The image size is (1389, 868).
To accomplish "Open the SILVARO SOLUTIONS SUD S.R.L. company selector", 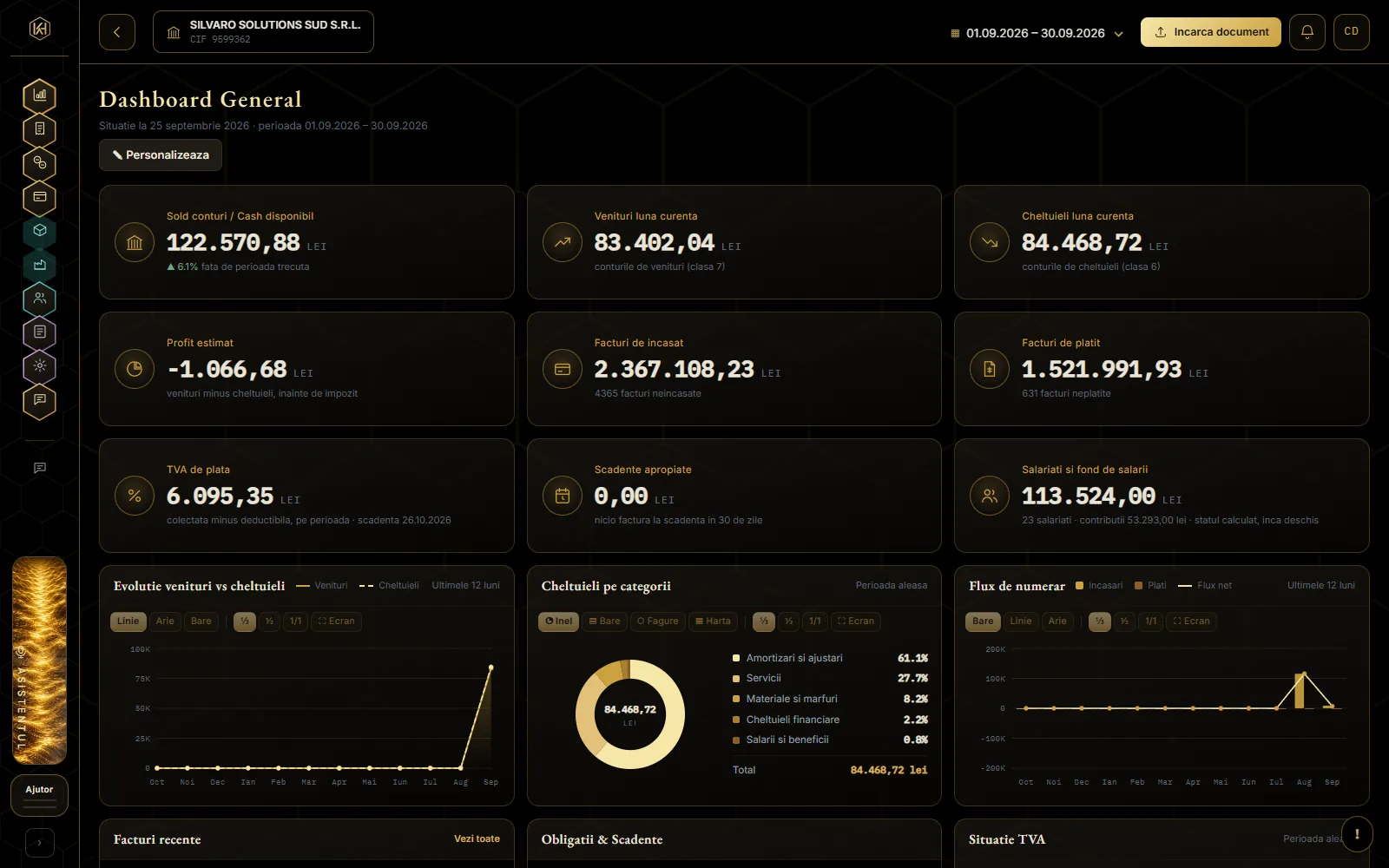I will 264,32.
